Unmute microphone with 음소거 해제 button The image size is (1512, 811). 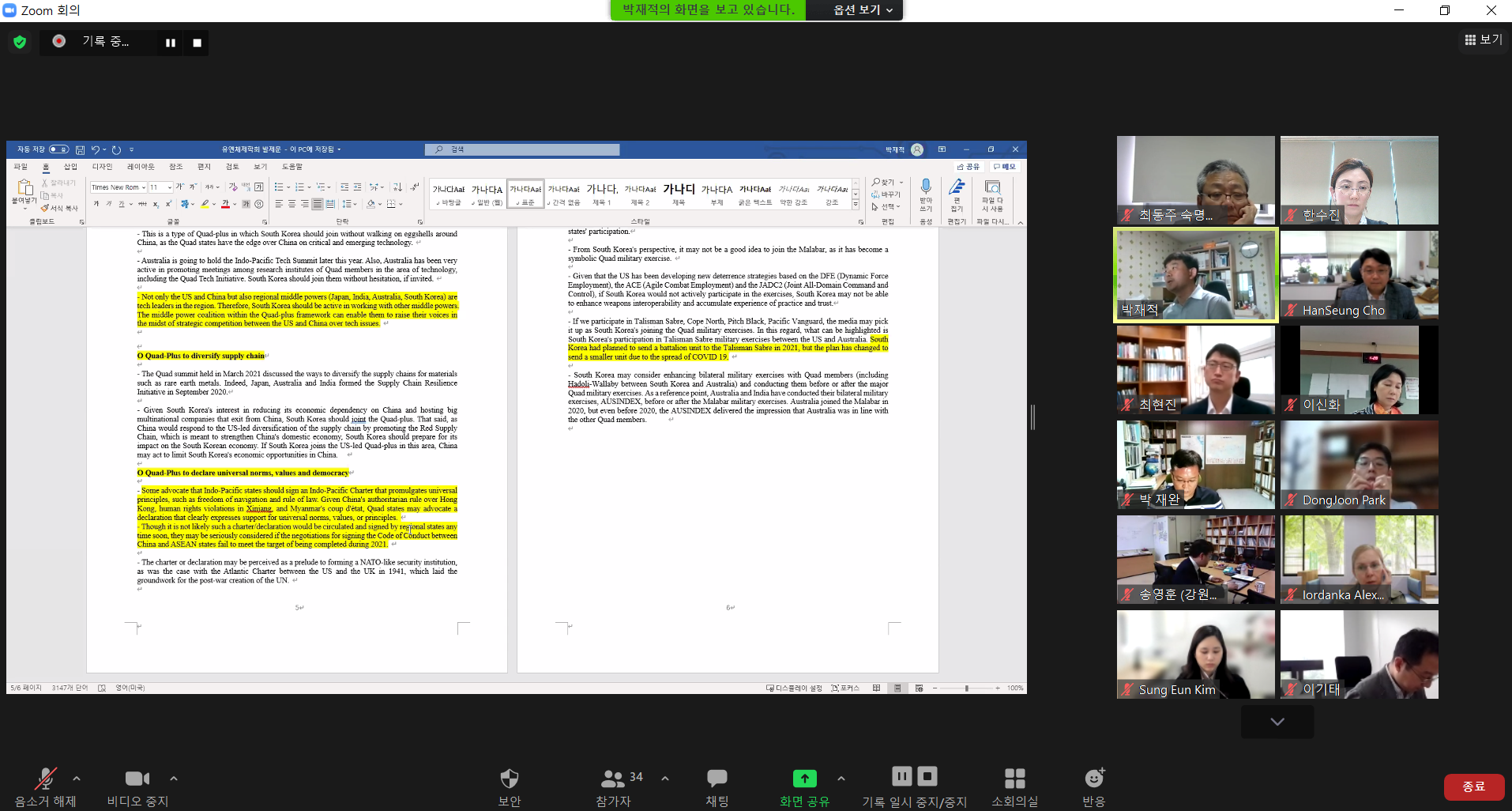[x=45, y=785]
